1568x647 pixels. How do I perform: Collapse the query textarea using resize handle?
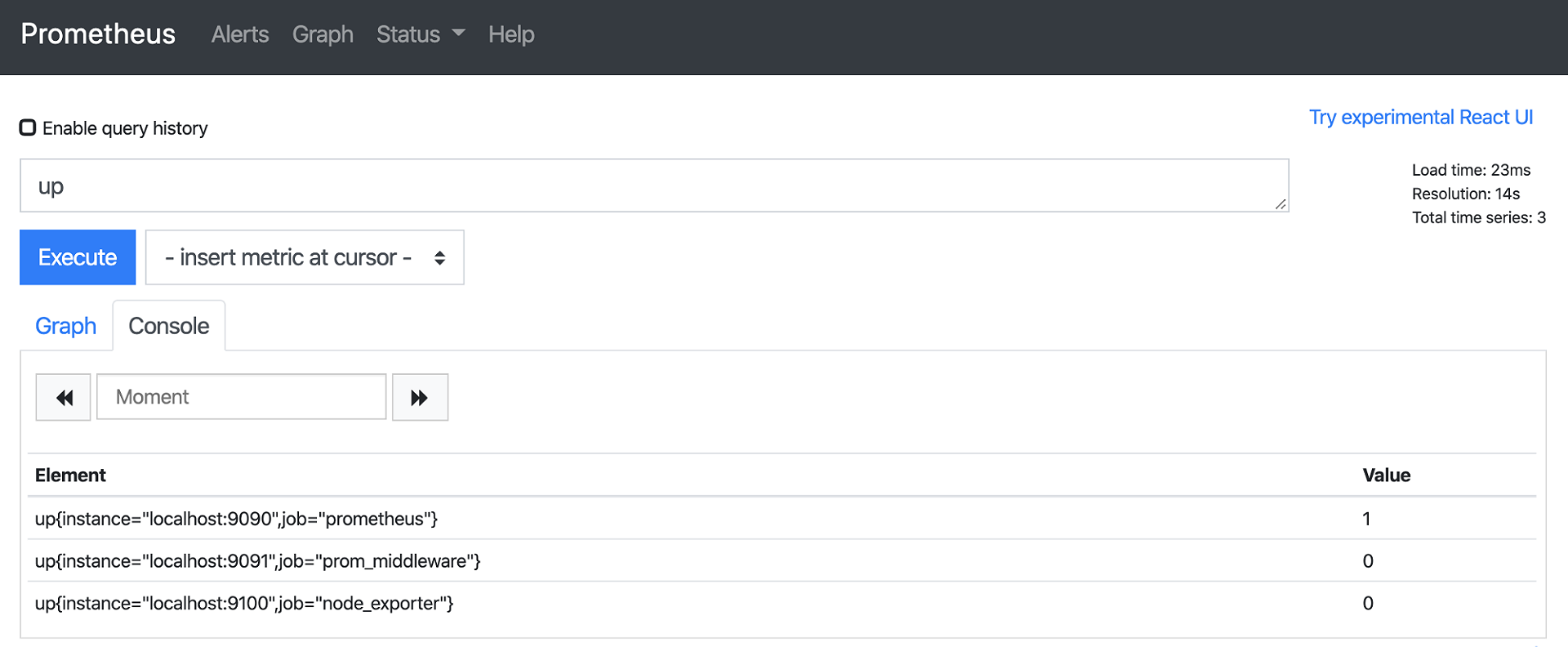click(1279, 206)
